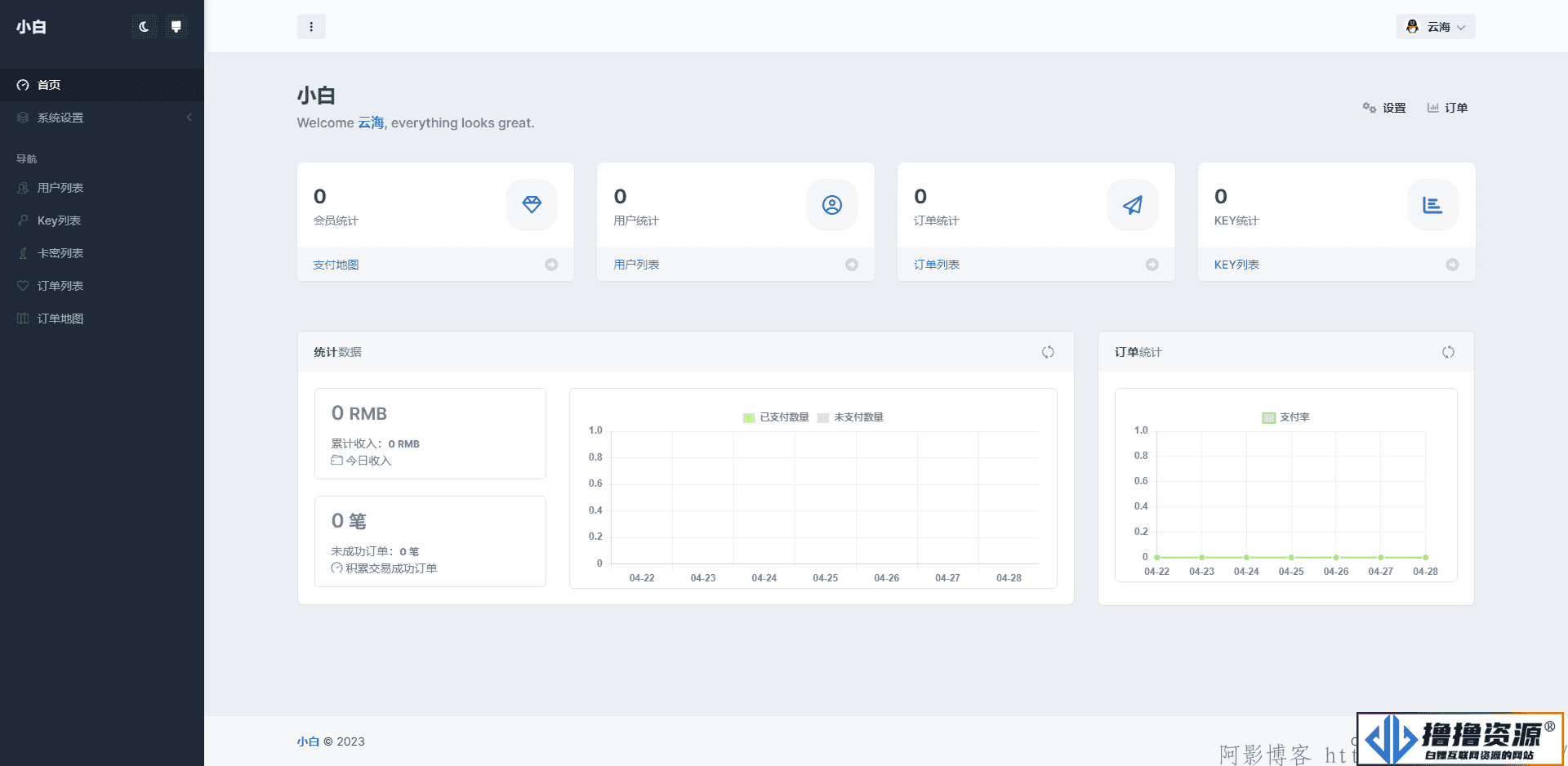Expand 系统设置 sidebar menu
The height and width of the screenshot is (766, 1568).
coord(102,118)
